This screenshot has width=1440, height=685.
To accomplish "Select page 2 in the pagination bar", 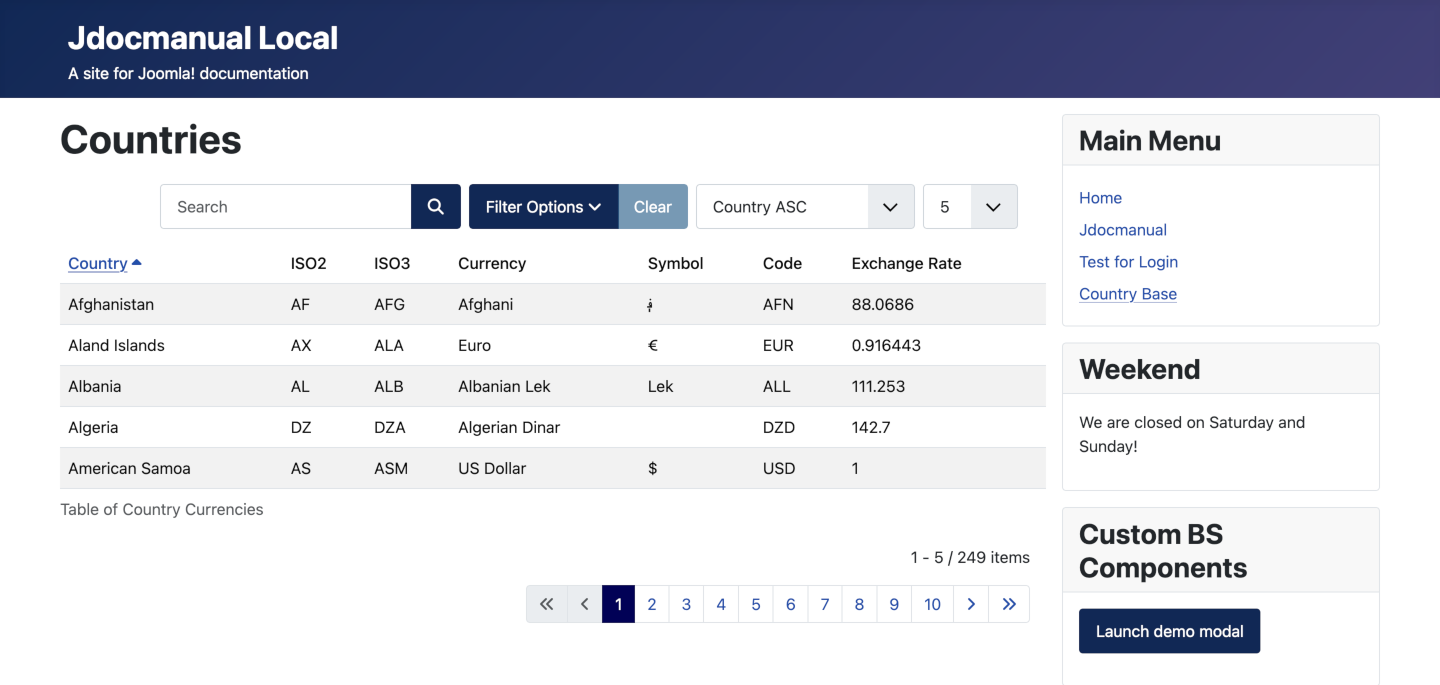I will coord(652,604).
